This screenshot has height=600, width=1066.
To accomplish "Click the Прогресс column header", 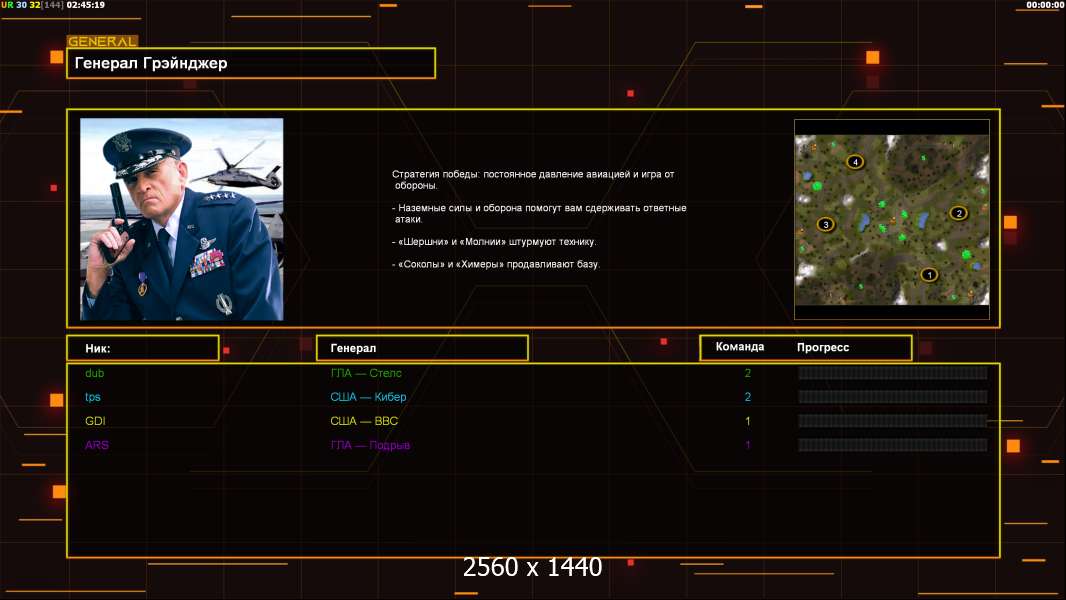I will [823, 347].
